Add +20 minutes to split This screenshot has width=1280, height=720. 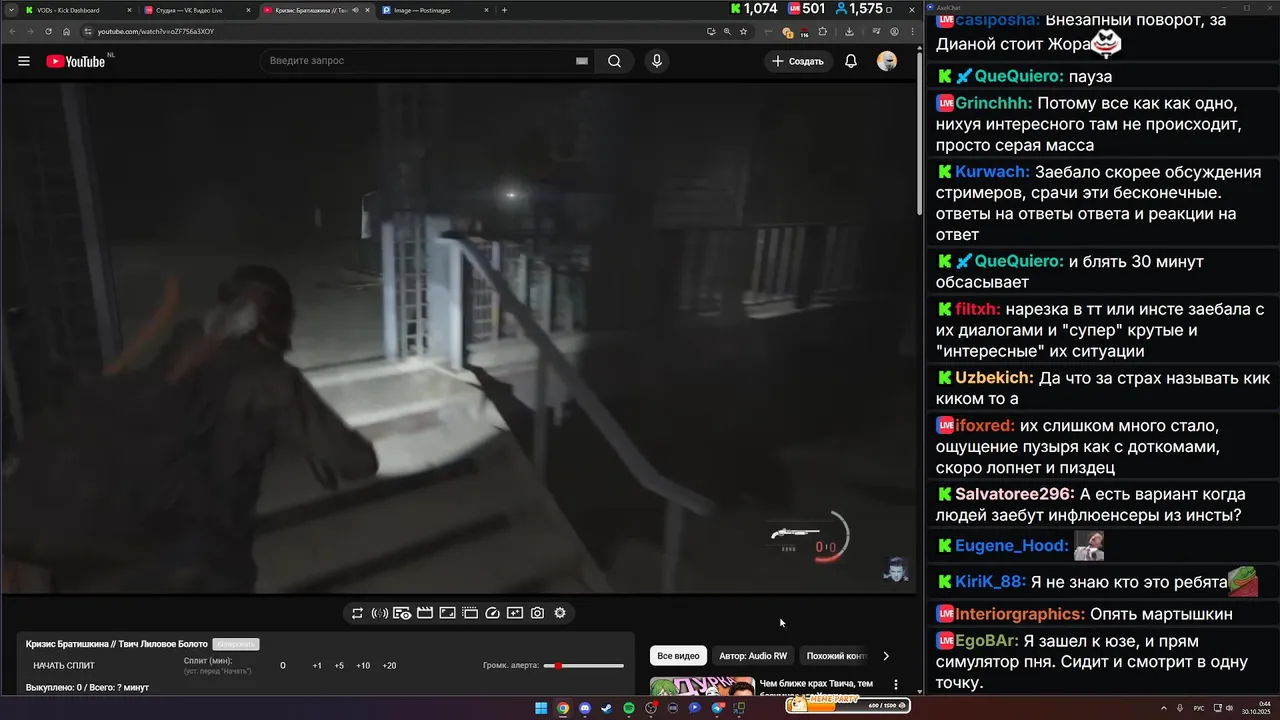(x=389, y=666)
